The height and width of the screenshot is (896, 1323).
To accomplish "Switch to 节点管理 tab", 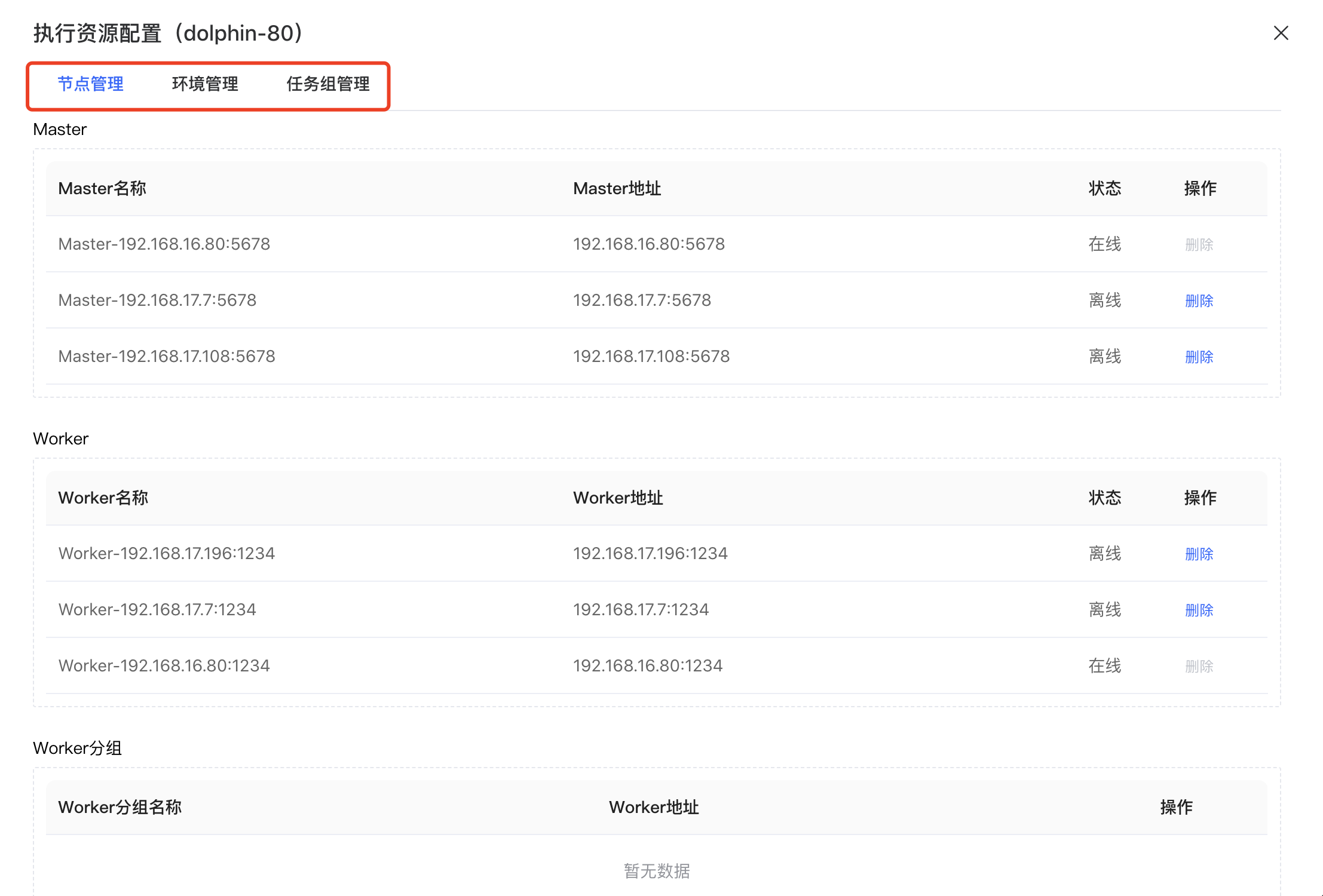I will (90, 84).
